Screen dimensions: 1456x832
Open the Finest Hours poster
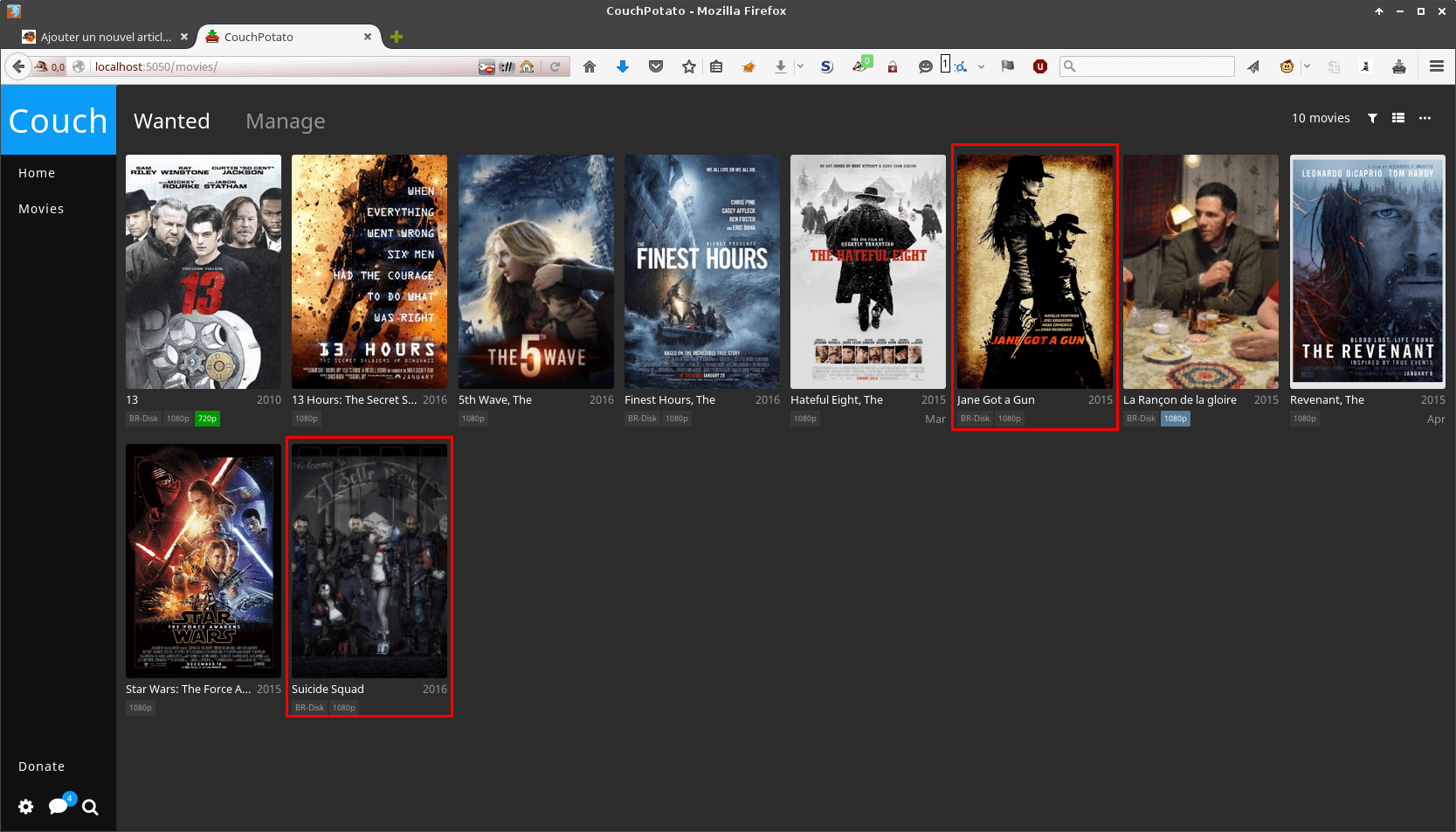coord(702,272)
